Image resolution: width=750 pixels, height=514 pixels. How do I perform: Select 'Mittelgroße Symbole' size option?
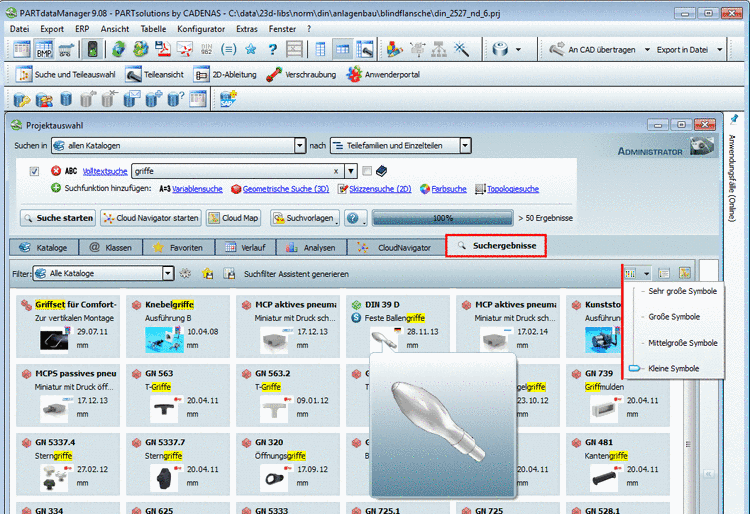coord(683,343)
